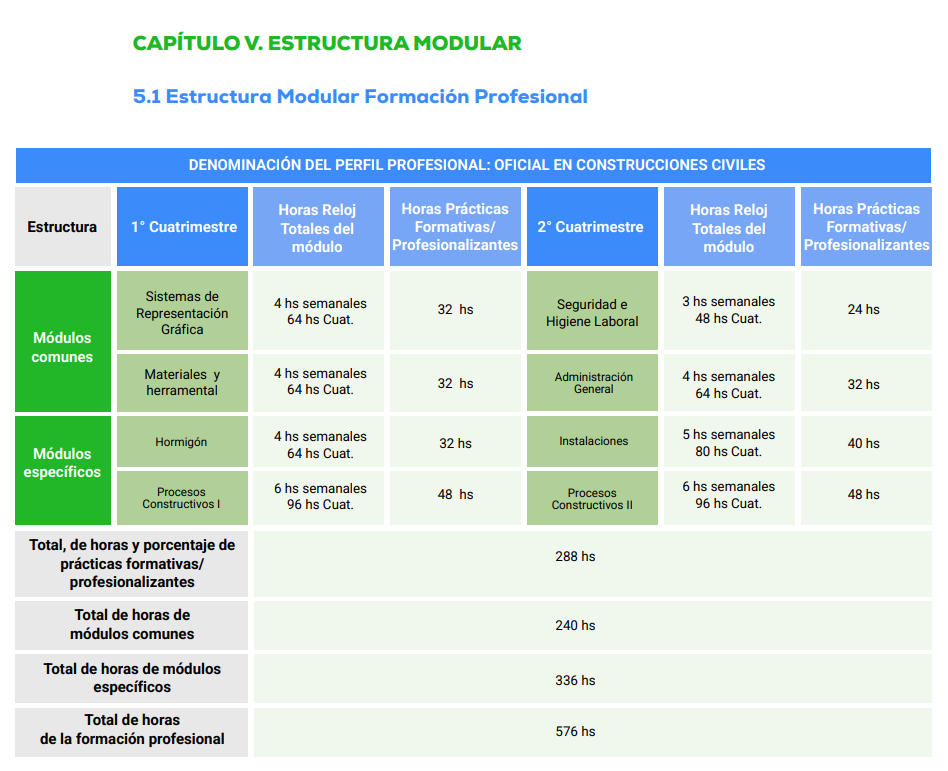The image size is (948, 771).
Task: Select the "48 hs" practice hours for Procesos Constructivos I
Action: coord(455,494)
